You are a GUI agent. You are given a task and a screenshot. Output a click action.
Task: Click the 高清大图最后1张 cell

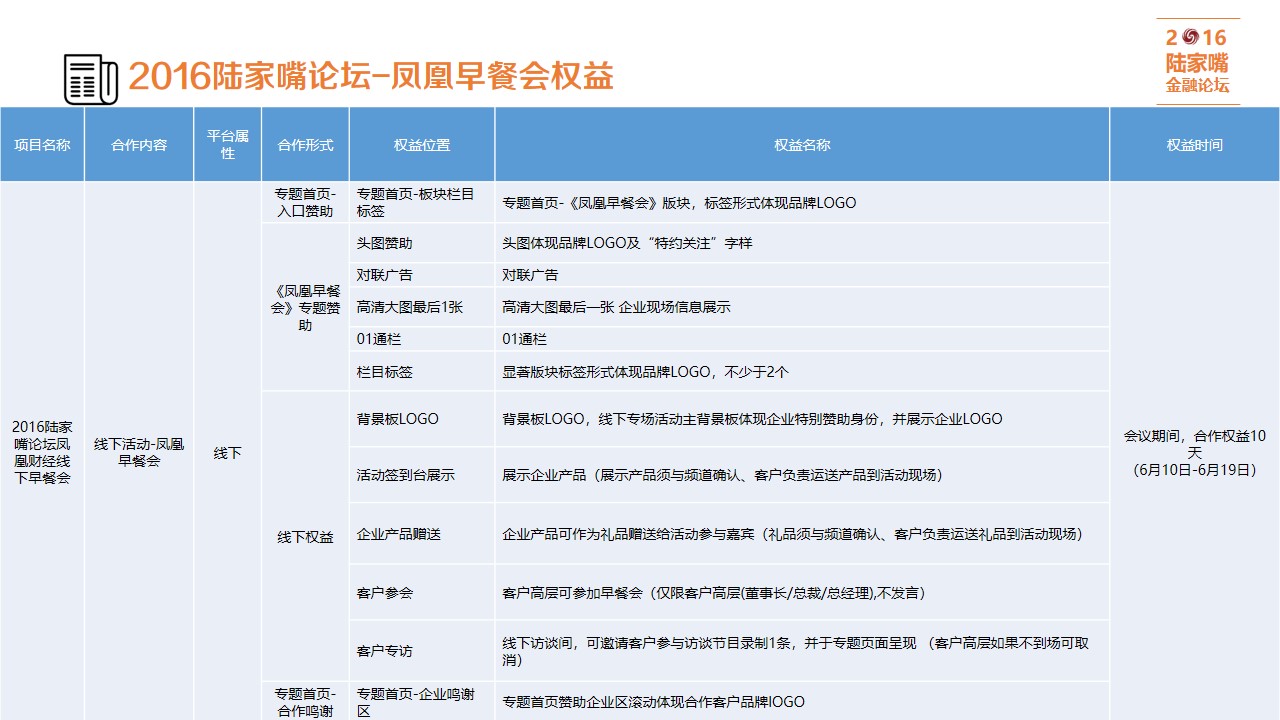[x=422, y=307]
